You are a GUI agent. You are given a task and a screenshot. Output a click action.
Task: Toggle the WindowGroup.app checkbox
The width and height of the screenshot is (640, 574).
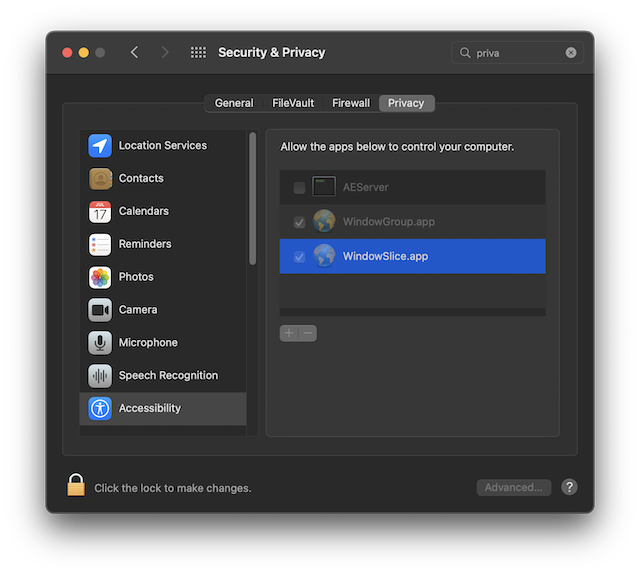pos(300,222)
